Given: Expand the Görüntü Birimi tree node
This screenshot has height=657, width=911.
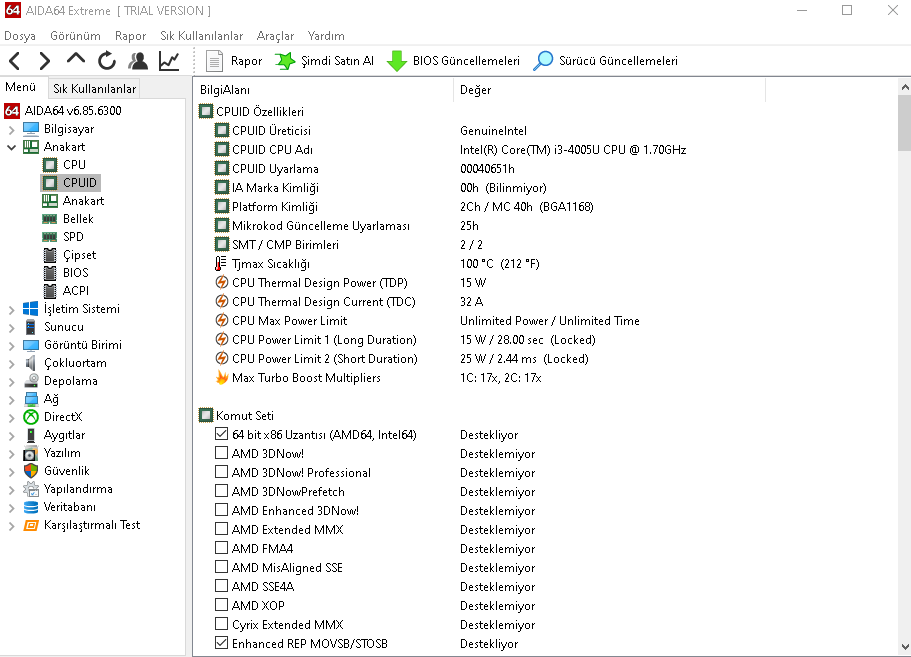Looking at the screenshot, I should (x=12, y=346).
